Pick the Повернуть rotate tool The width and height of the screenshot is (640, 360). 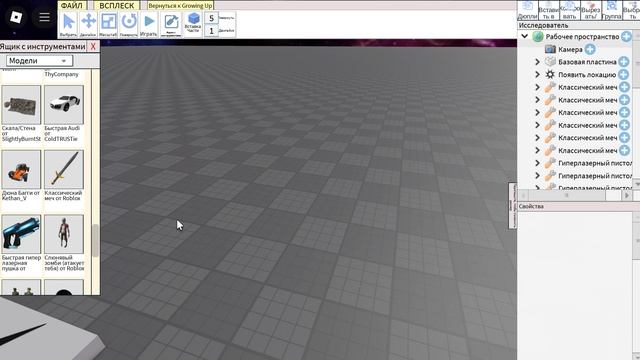pos(129,24)
